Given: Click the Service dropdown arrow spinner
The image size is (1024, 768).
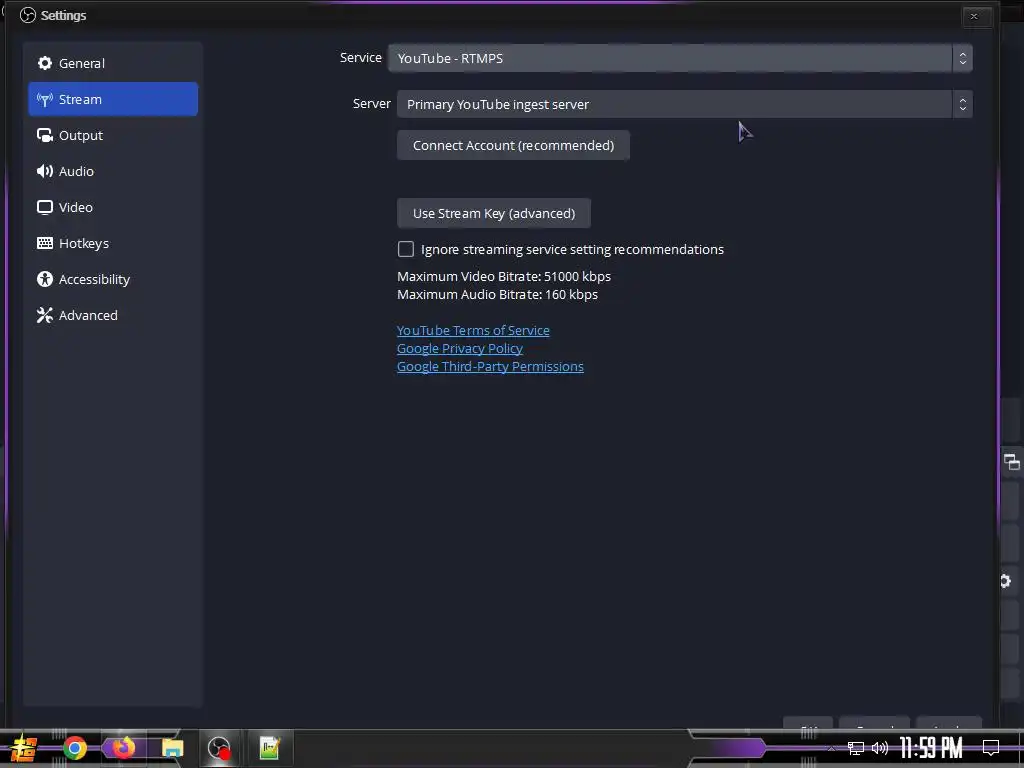Looking at the screenshot, I should pyautogui.click(x=962, y=58).
